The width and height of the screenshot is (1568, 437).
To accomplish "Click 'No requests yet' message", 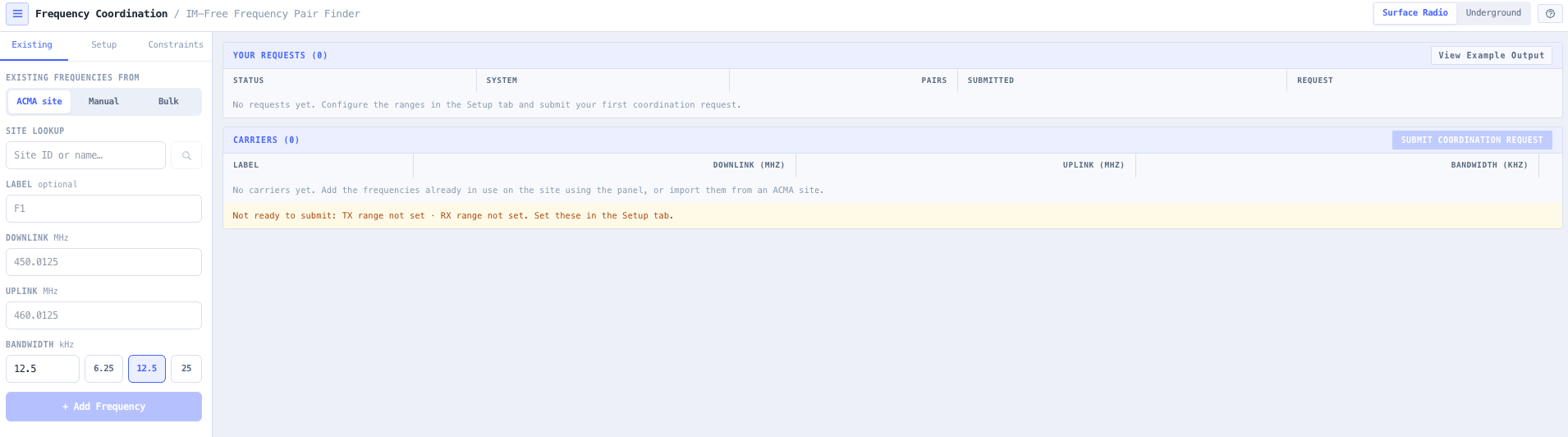I will (x=487, y=105).
